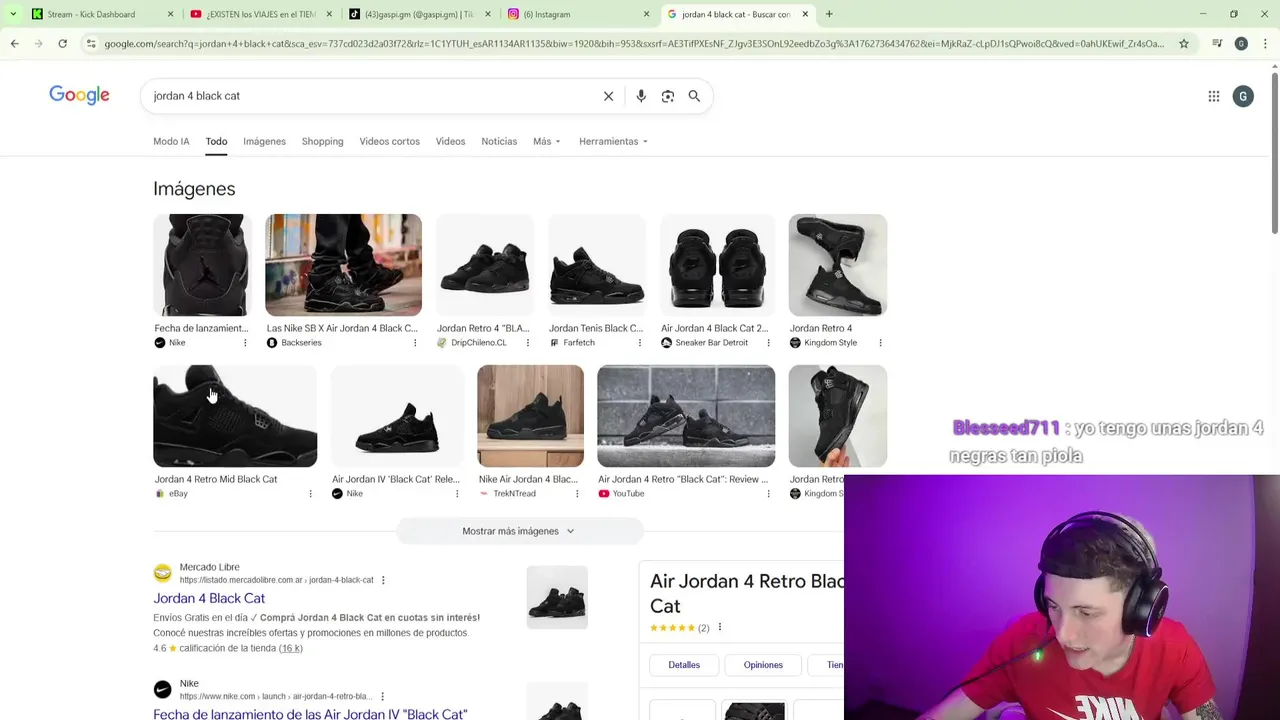The width and height of the screenshot is (1280, 720).
Task: Open the Google apps grid icon
Action: 1214,96
